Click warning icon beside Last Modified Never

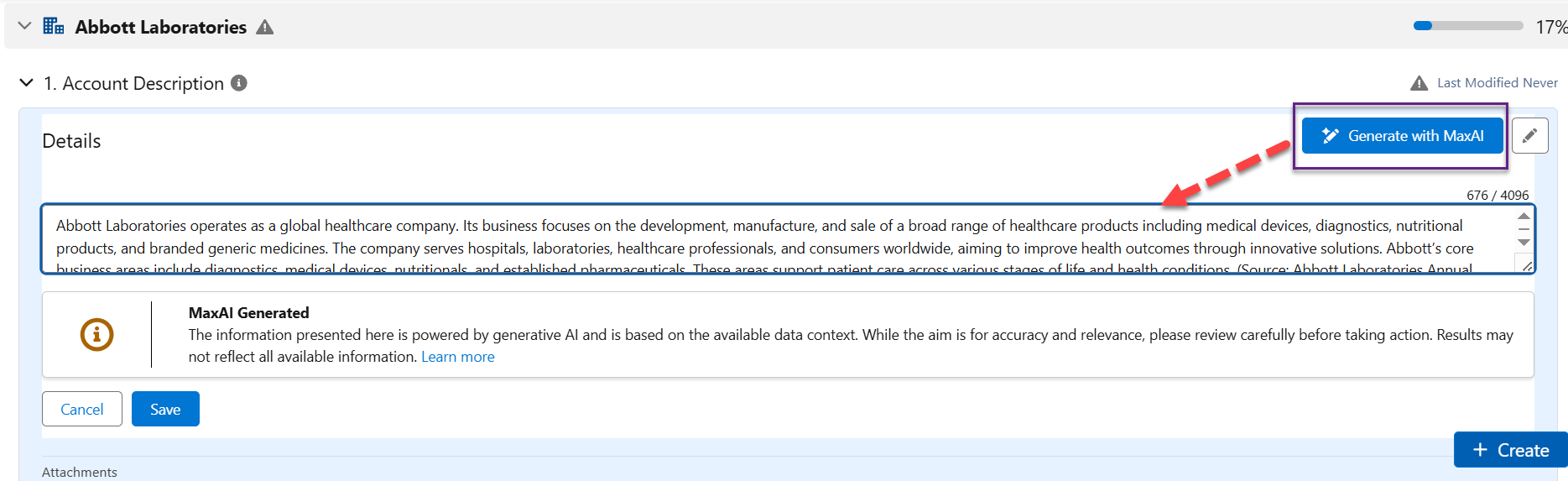click(x=1419, y=83)
